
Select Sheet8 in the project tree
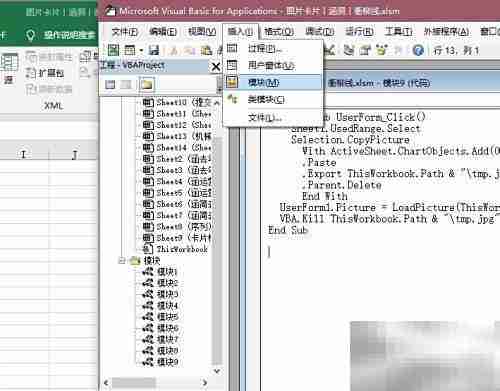177,227
